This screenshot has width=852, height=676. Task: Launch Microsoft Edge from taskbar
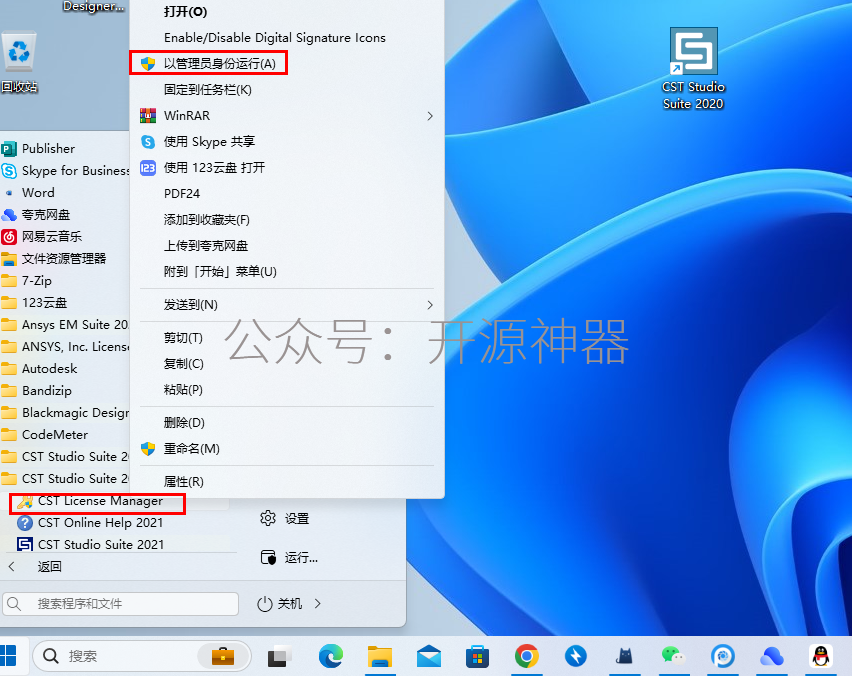[331, 656]
